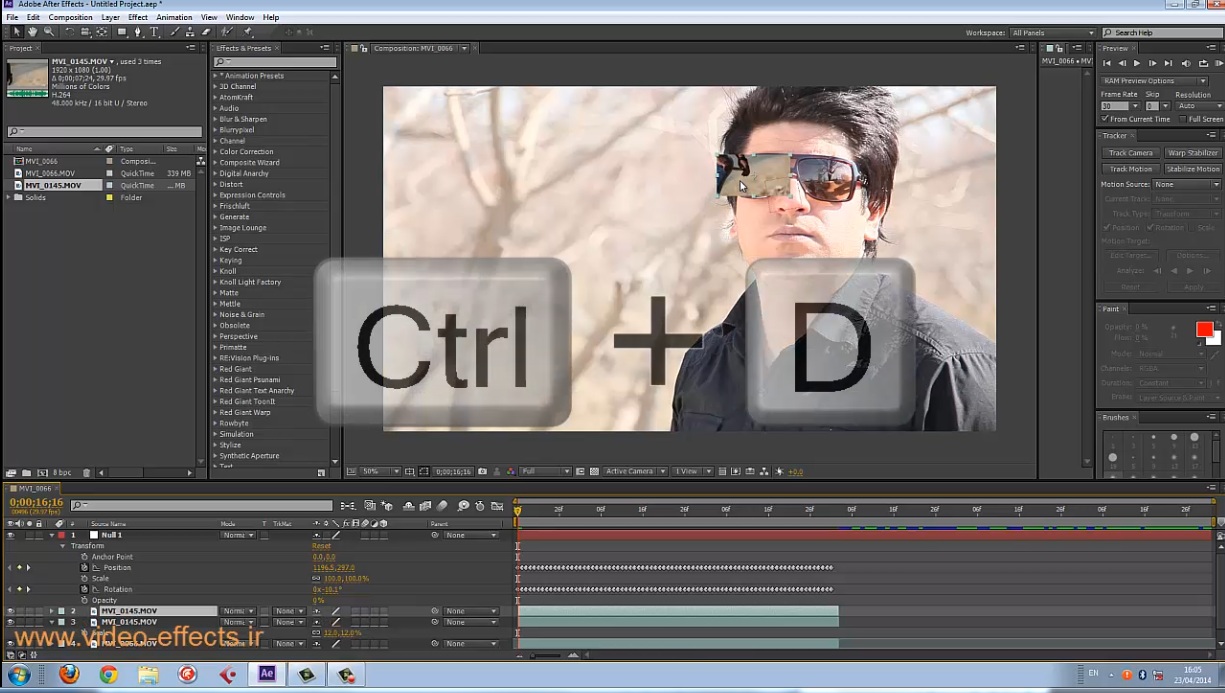Select the Zoom magnifier tool
1225x693 pixels.
click(49, 32)
